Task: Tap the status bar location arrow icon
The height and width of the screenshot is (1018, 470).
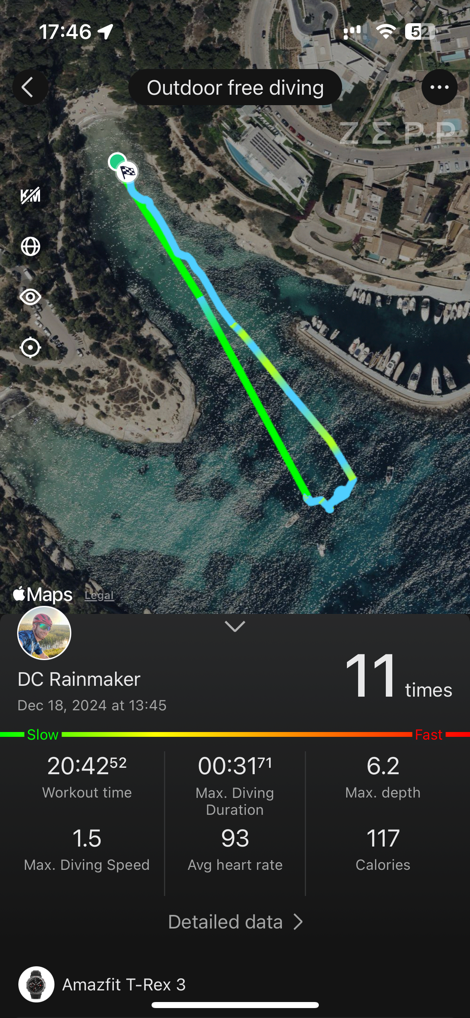Action: (x=105, y=31)
